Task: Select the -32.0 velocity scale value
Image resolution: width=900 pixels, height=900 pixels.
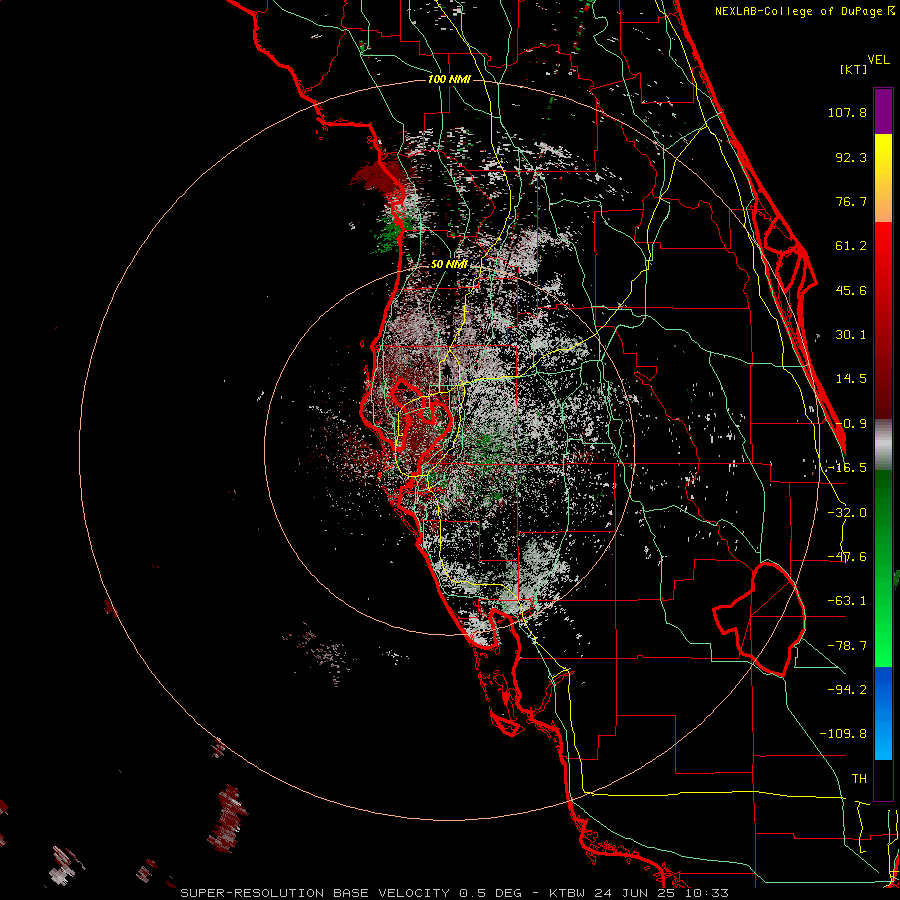Action: click(x=847, y=513)
